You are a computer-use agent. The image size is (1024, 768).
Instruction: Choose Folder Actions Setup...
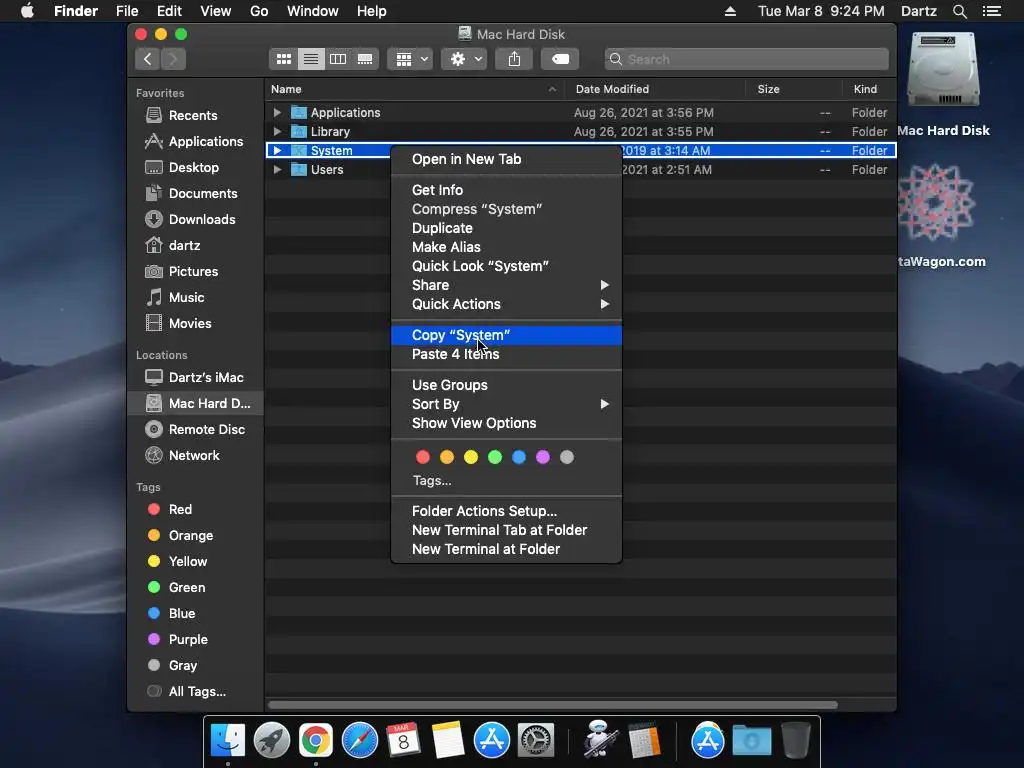click(x=506, y=511)
